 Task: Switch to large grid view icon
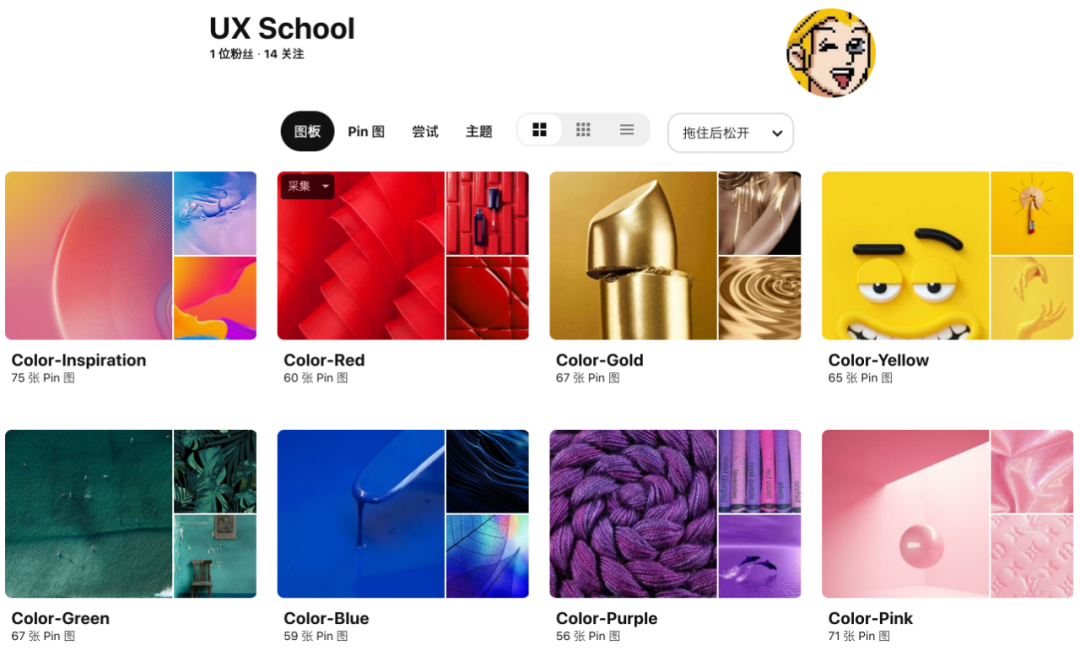(539, 130)
